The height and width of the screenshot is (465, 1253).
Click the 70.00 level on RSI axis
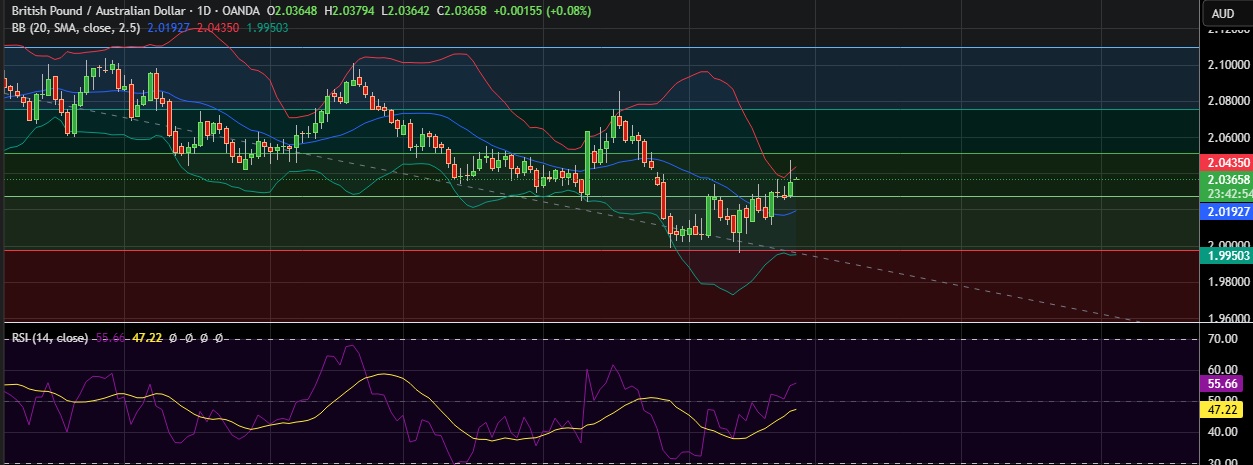point(1222,340)
